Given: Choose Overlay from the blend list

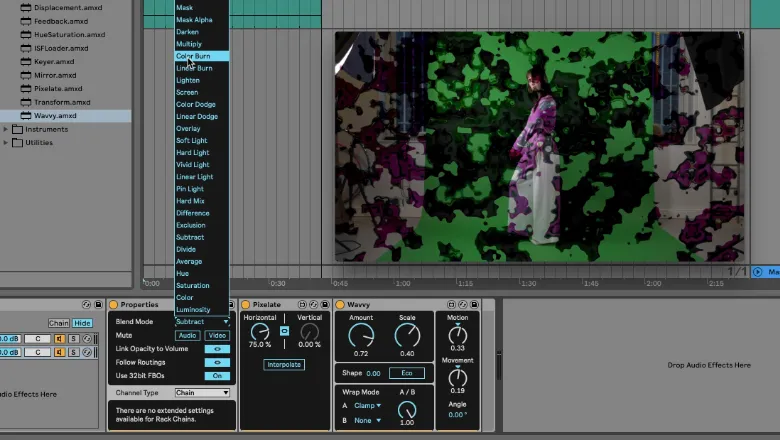Looking at the screenshot, I should pos(189,129).
